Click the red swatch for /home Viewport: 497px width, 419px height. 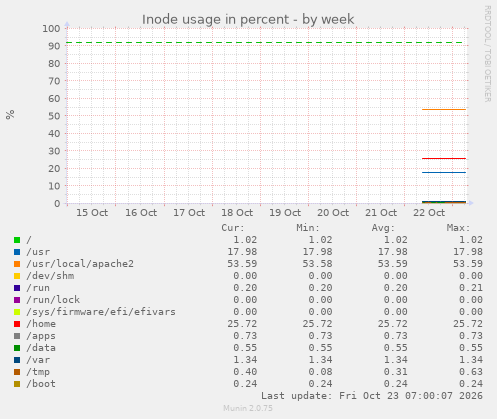coord(17,324)
